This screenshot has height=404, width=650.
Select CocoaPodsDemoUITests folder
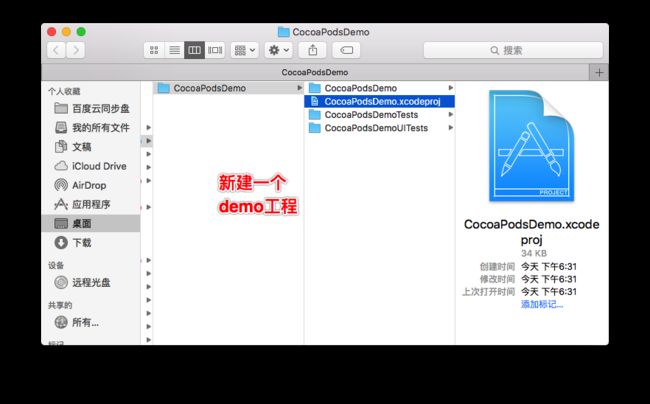[x=380, y=128]
